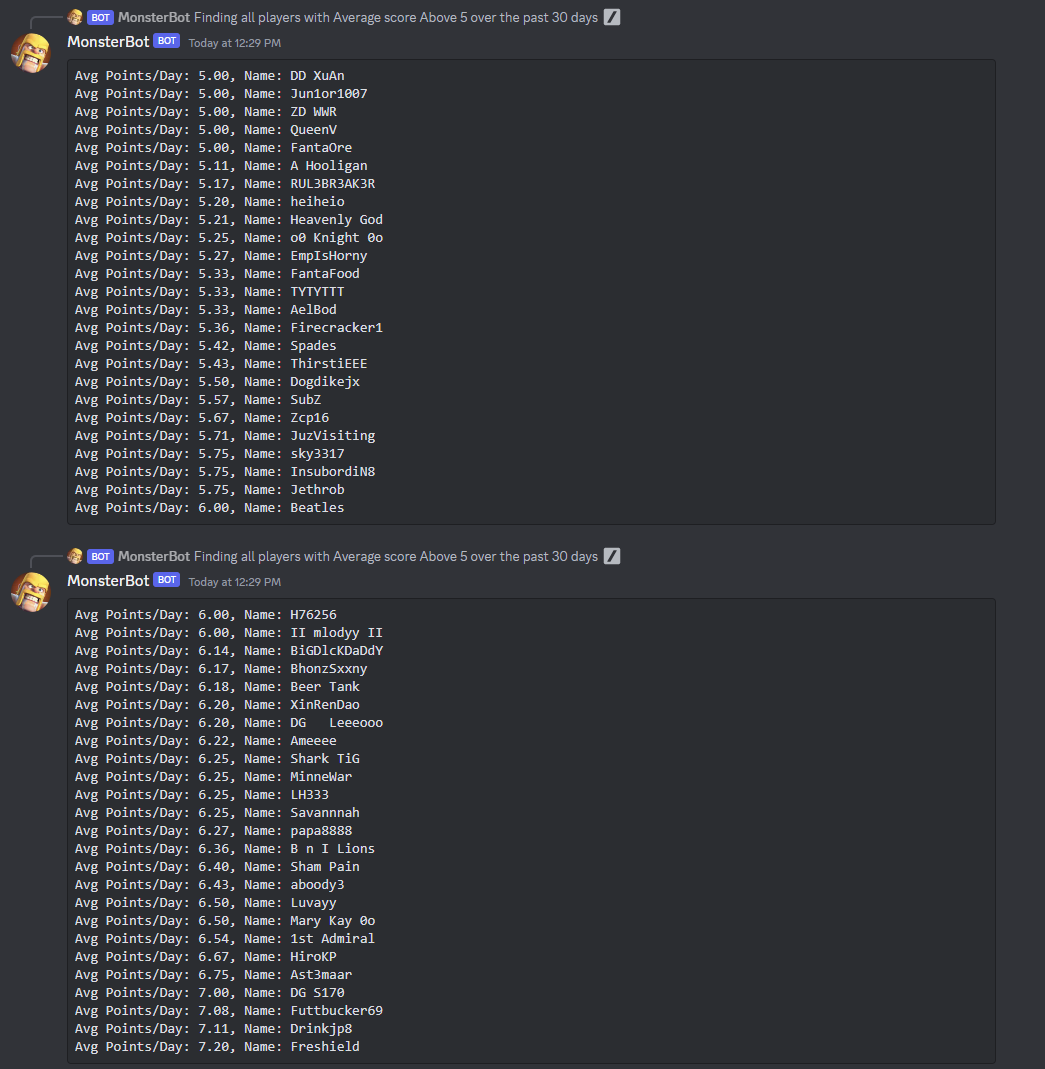This screenshot has height=1069, width=1045.
Task: Click the MonsterBot name in the first reply preview
Action: [153, 17]
